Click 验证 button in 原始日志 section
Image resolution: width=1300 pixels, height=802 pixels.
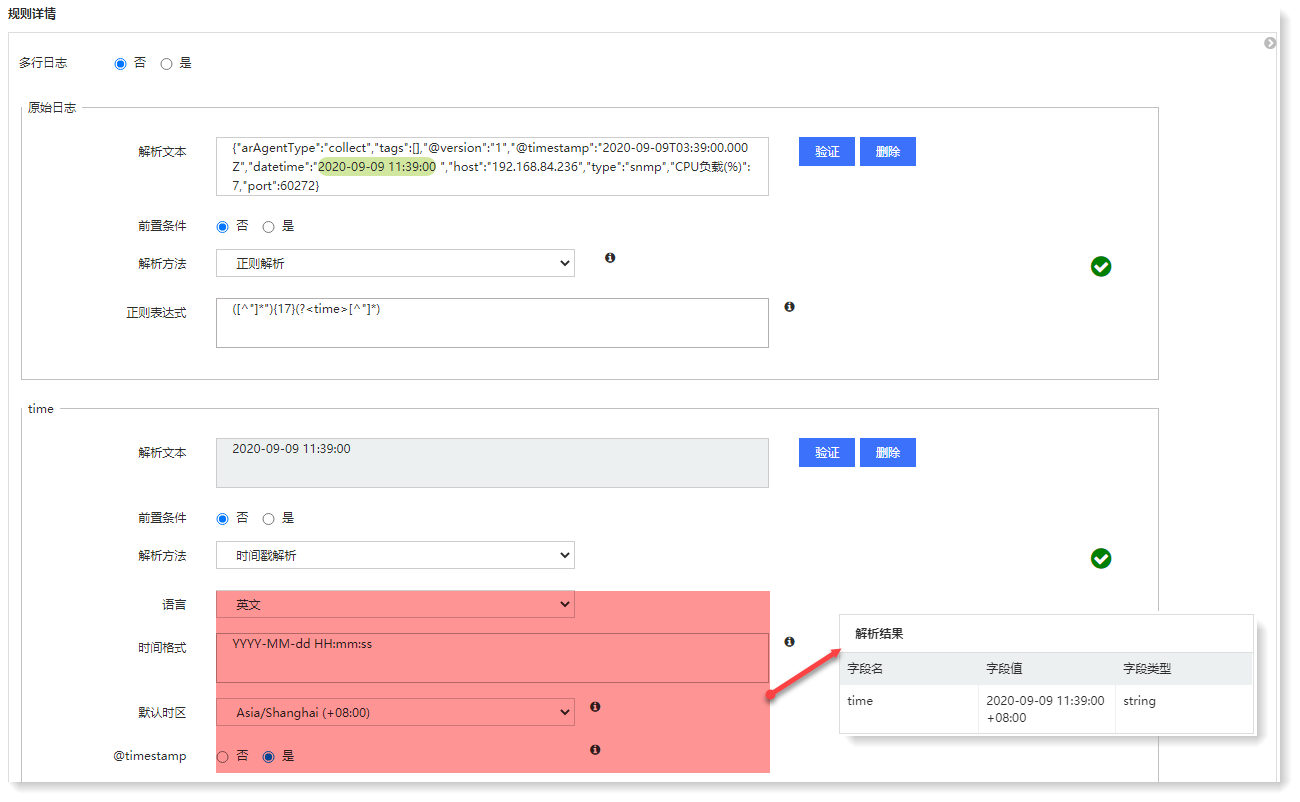(x=827, y=151)
